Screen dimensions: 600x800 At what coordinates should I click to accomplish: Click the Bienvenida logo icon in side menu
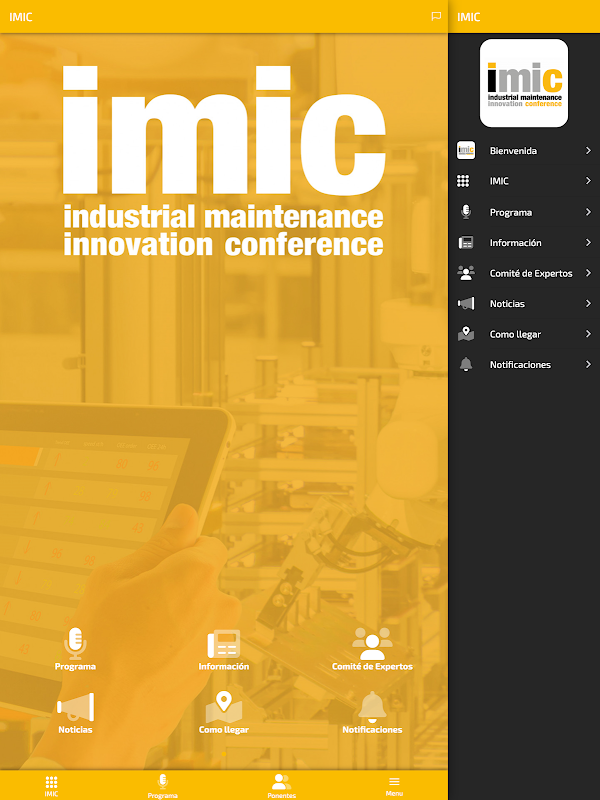pyautogui.click(x=466, y=150)
